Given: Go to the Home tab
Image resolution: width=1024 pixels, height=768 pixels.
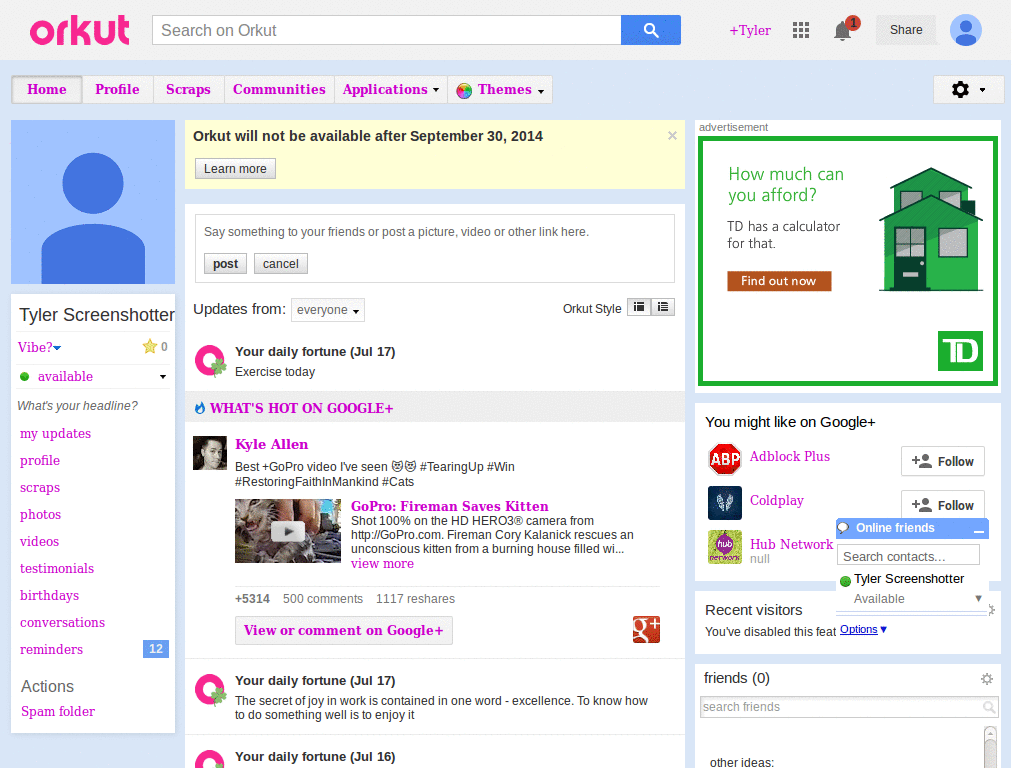Looking at the screenshot, I should 47,89.
